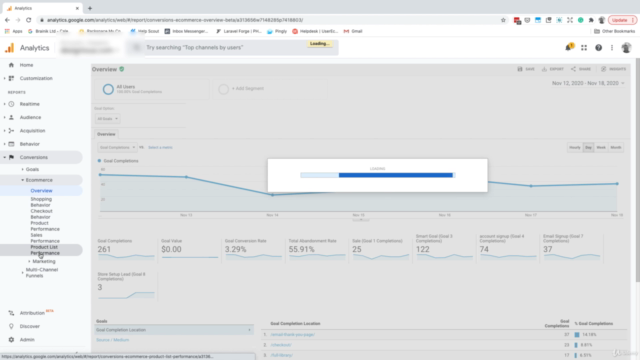This screenshot has height=360, width=640.
Task: Open Product Performance report
Action: pyautogui.click(x=44, y=226)
